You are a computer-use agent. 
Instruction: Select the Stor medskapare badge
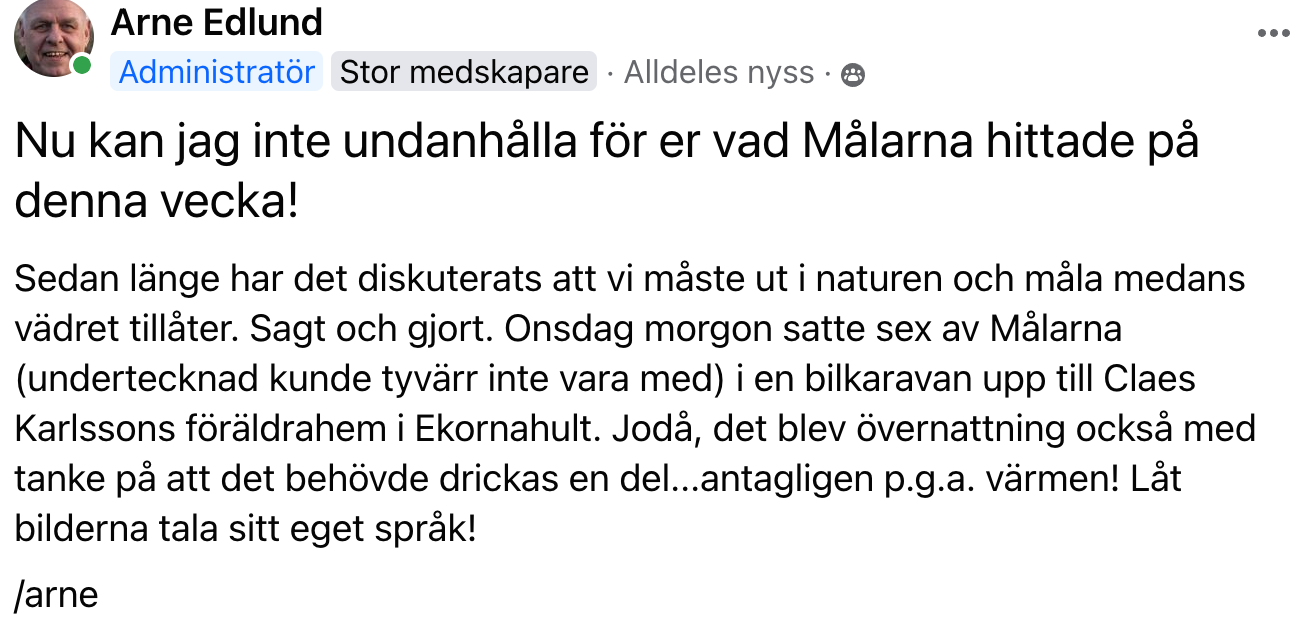pyautogui.click(x=464, y=72)
